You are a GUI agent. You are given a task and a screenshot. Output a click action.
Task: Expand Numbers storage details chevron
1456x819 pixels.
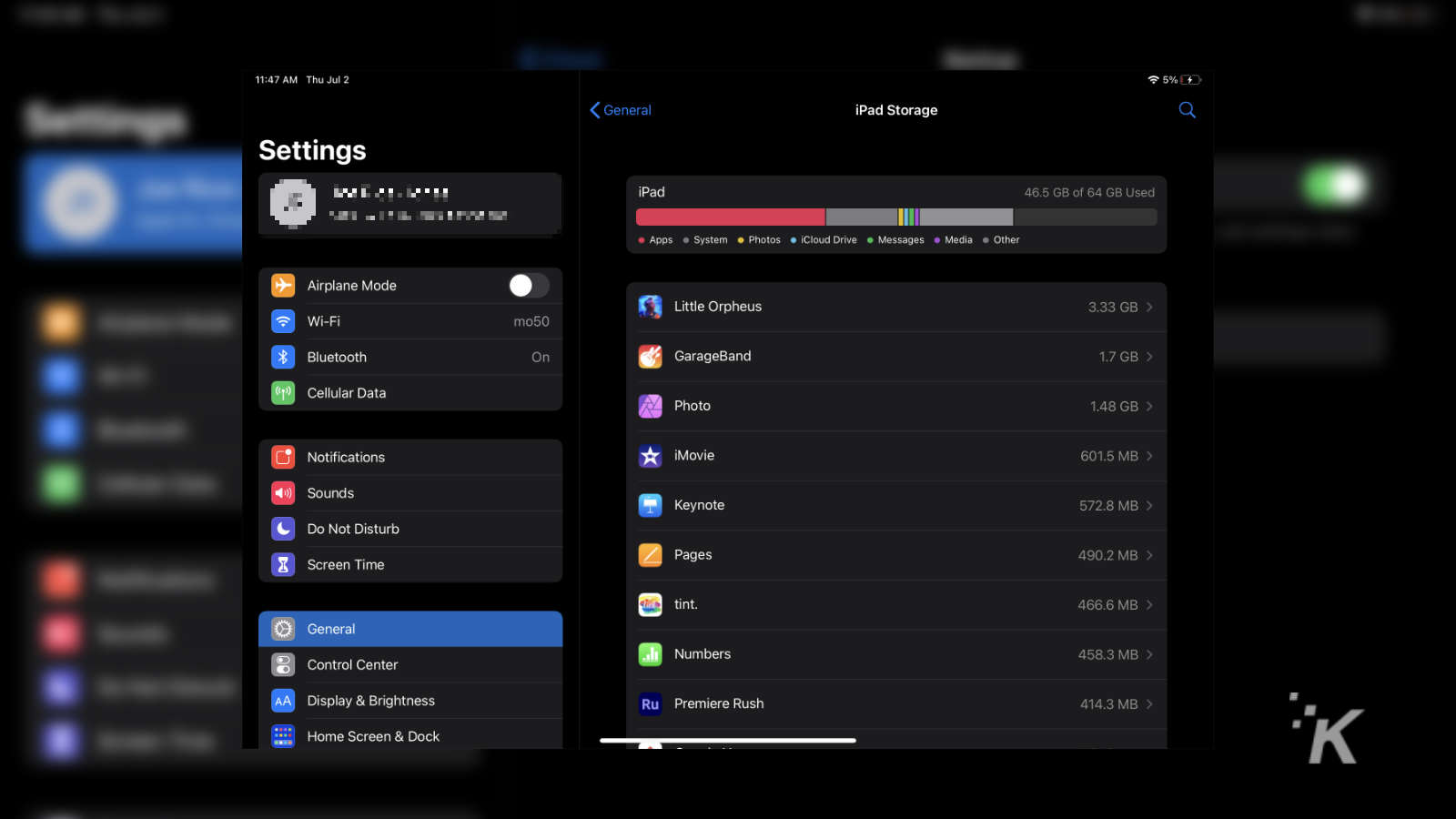click(x=1149, y=654)
